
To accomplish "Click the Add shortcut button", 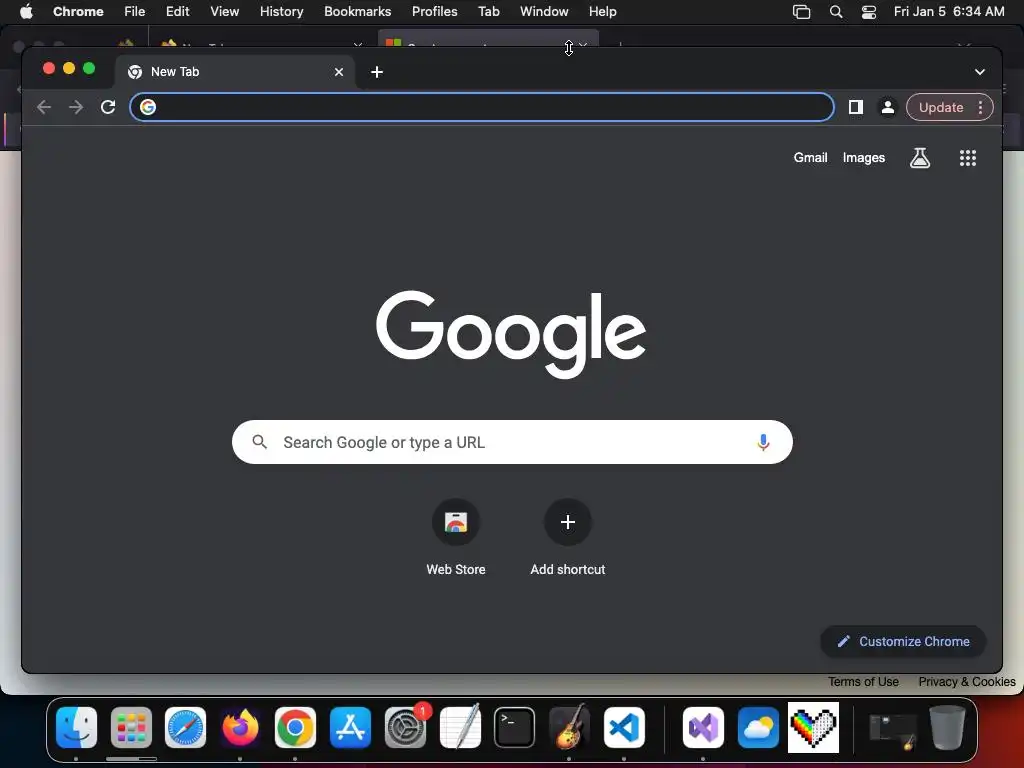I will [568, 537].
